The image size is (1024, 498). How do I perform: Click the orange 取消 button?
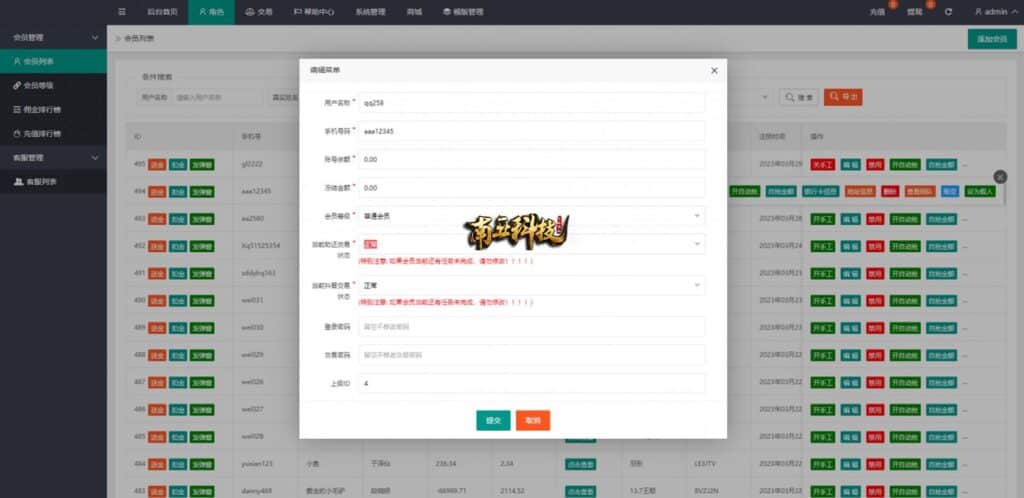tap(533, 420)
